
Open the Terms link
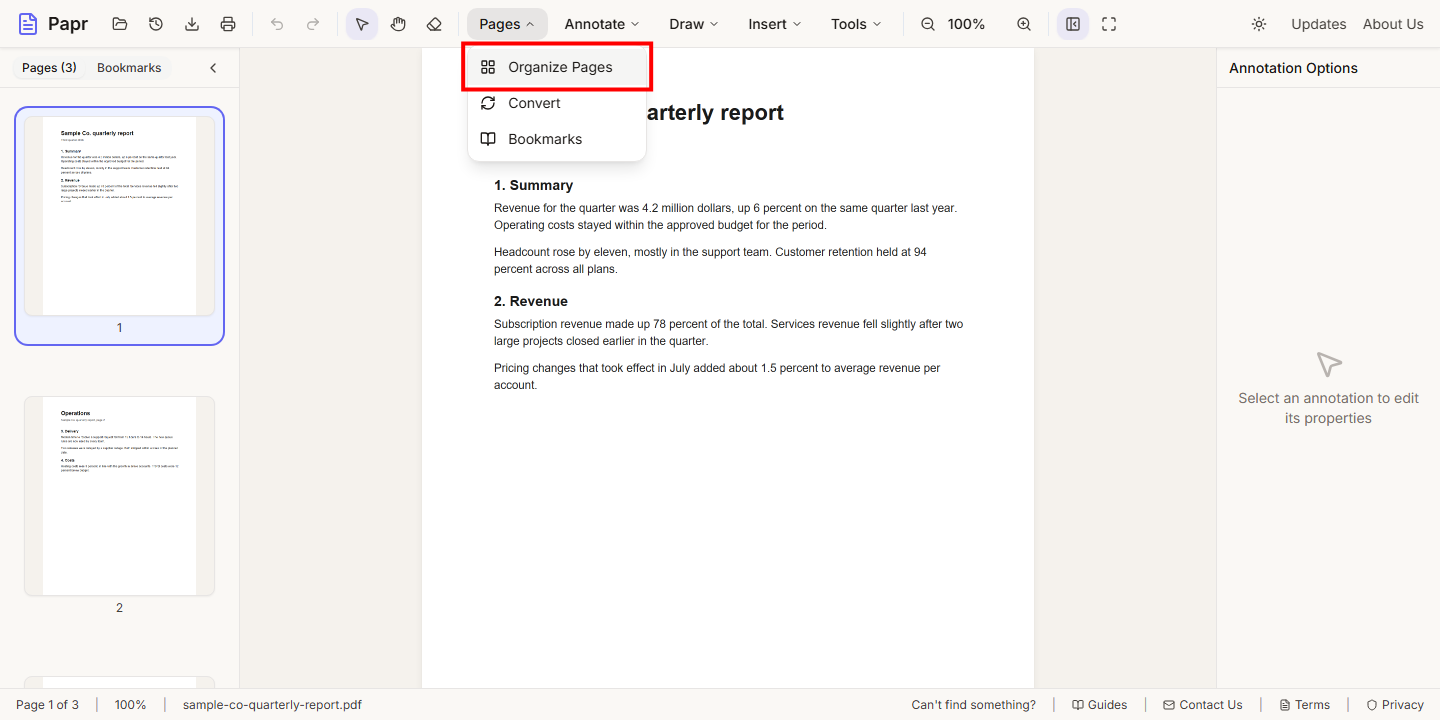coord(1304,705)
